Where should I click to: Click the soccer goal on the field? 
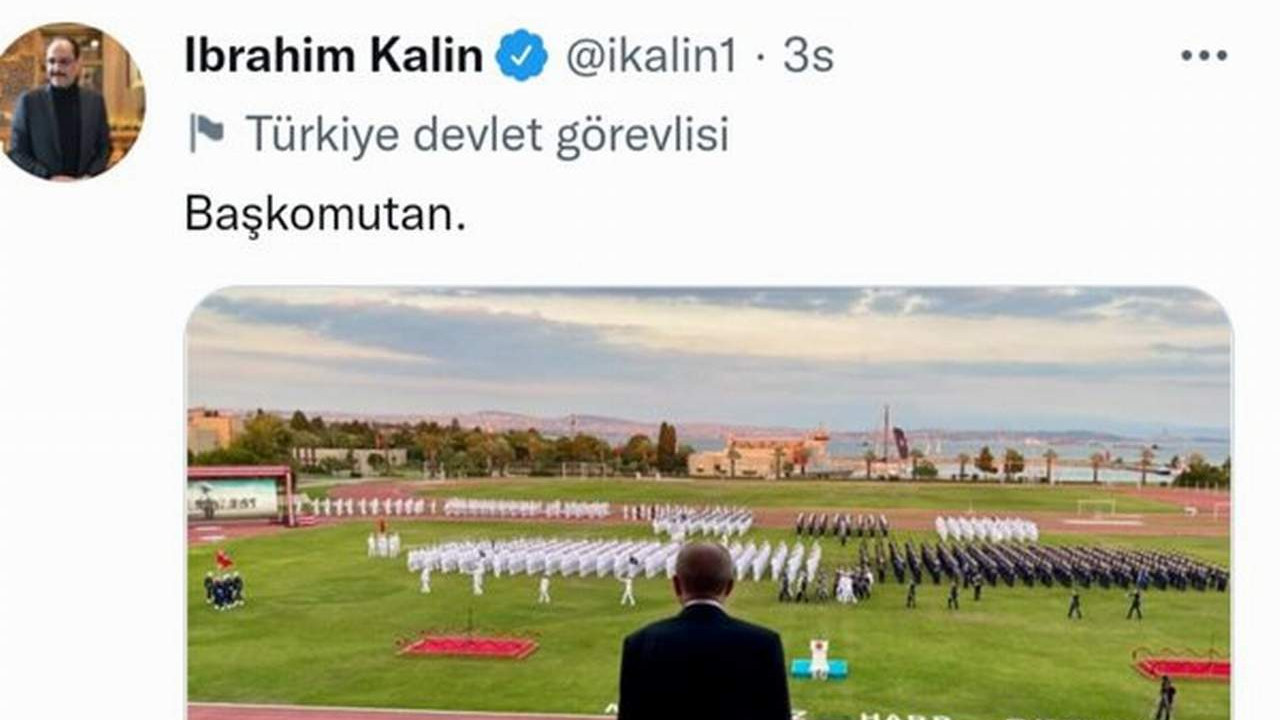(x=1096, y=507)
